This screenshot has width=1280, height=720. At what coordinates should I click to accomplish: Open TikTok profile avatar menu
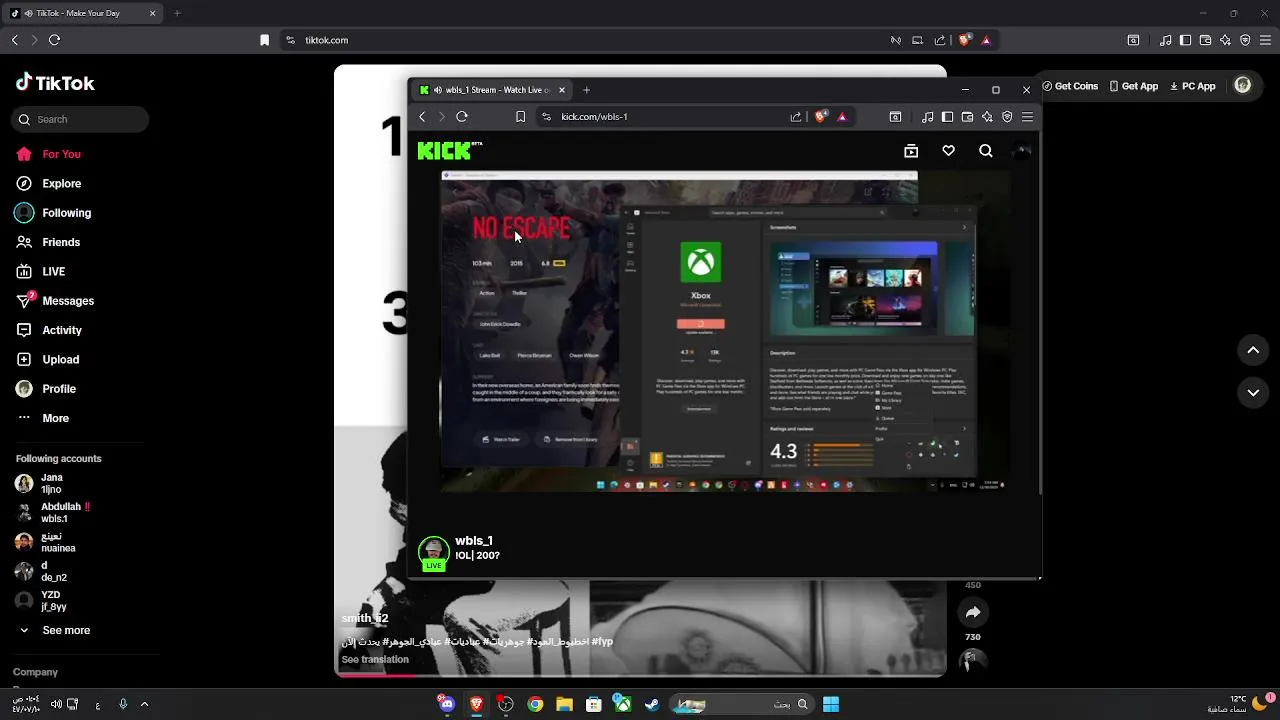[1243, 86]
